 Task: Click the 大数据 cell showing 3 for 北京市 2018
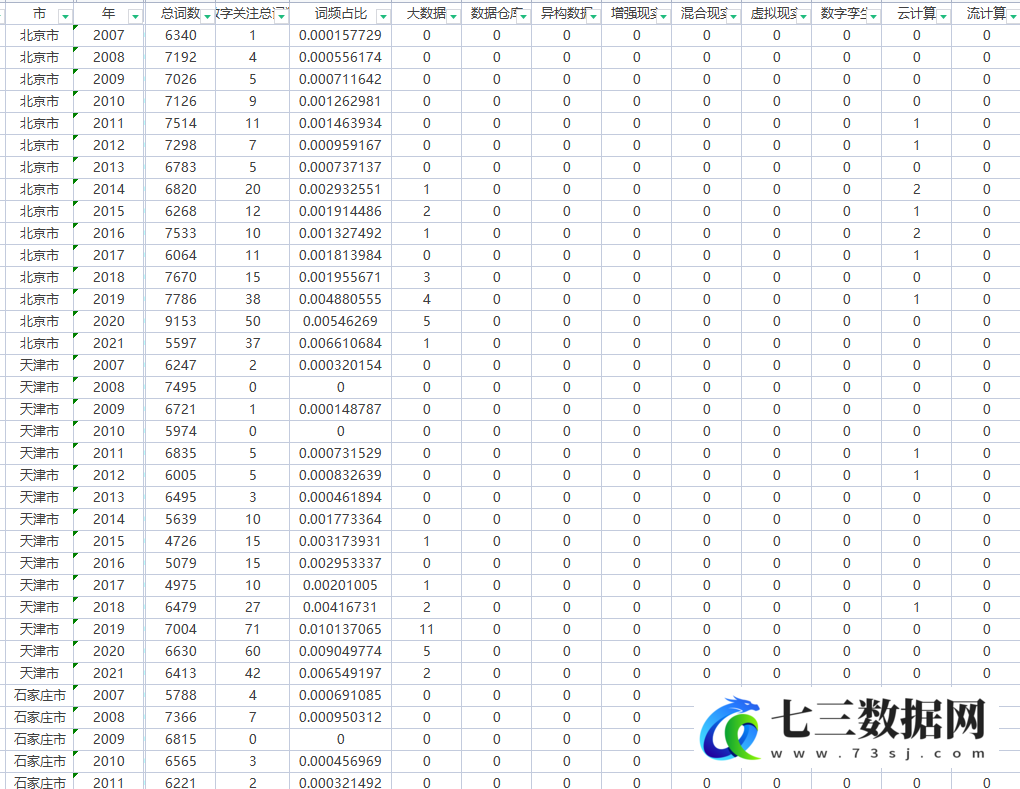[426, 278]
